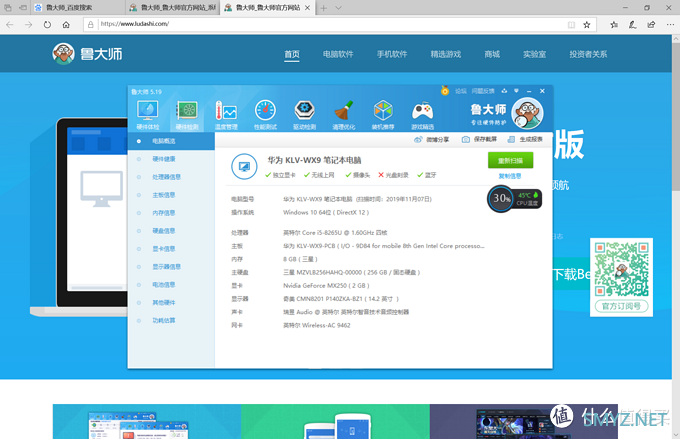This screenshot has height=439, width=680.
Task: Open reading view from the book icon
Action: [571, 25]
